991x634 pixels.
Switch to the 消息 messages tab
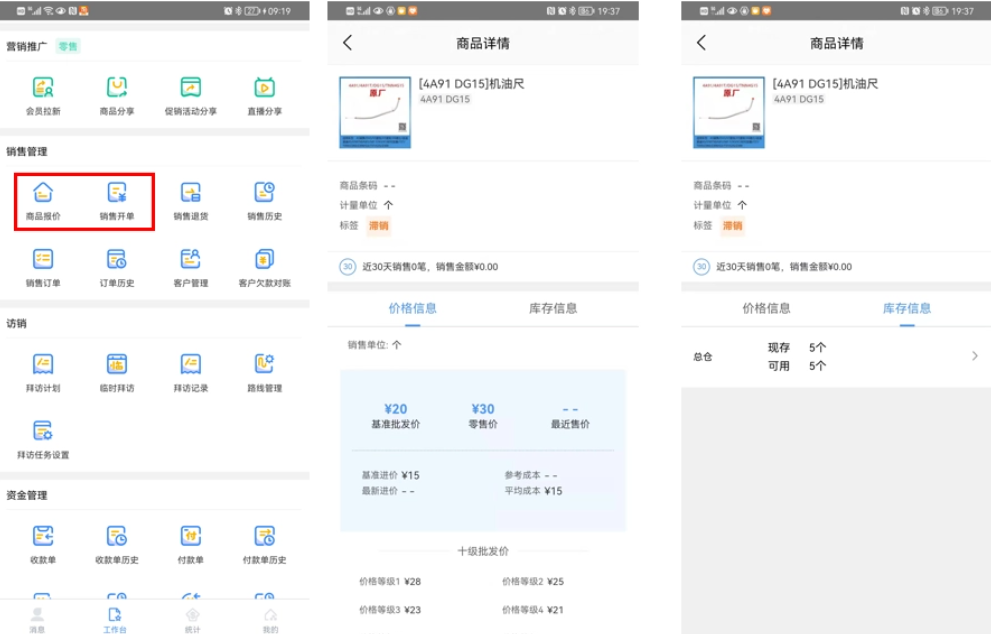point(37,619)
